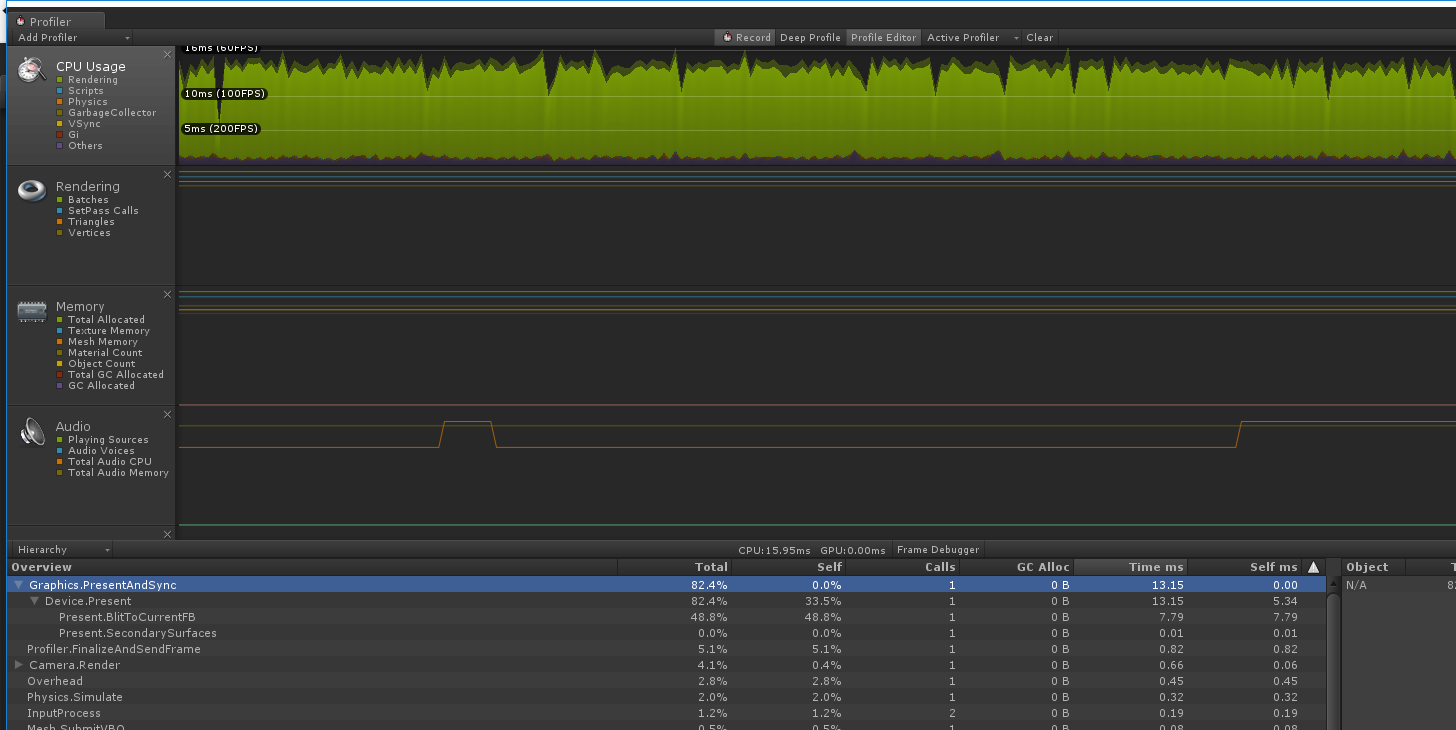Viewport: 1456px width, 730px height.
Task: Click the Mesh Memory color swatch
Action: click(60, 342)
